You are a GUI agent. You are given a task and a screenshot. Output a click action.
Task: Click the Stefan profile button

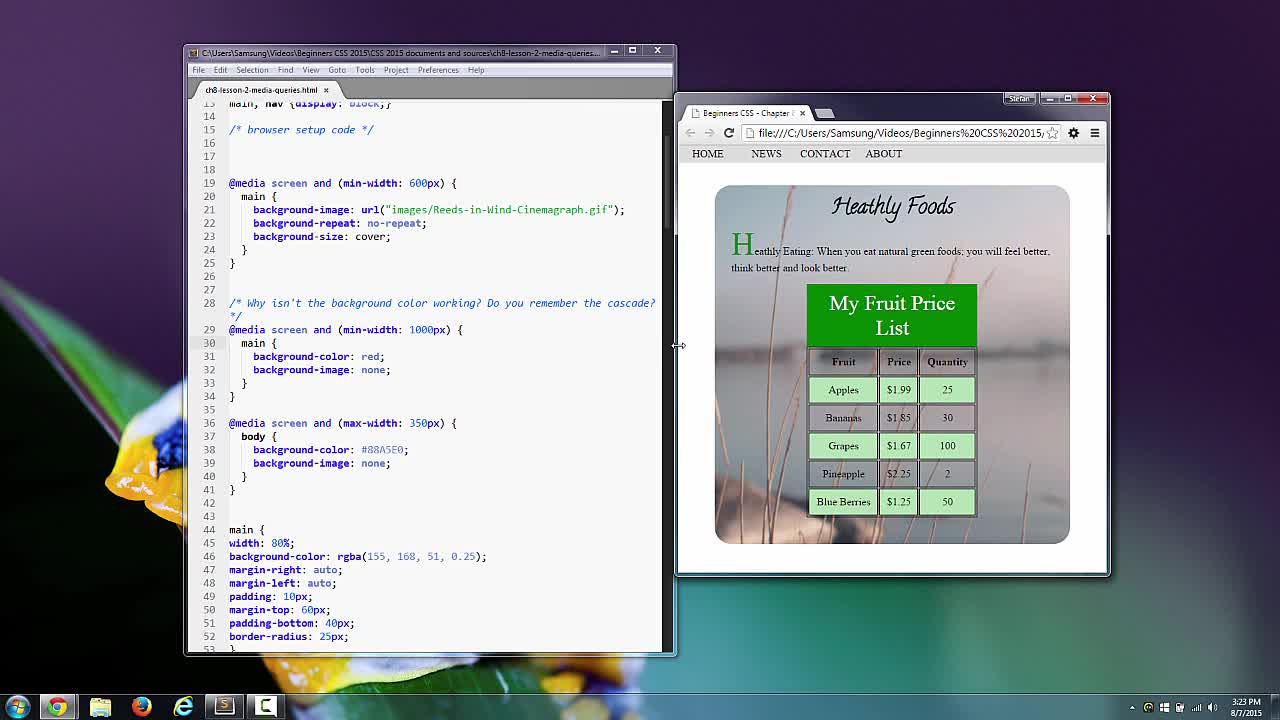[x=1019, y=98]
